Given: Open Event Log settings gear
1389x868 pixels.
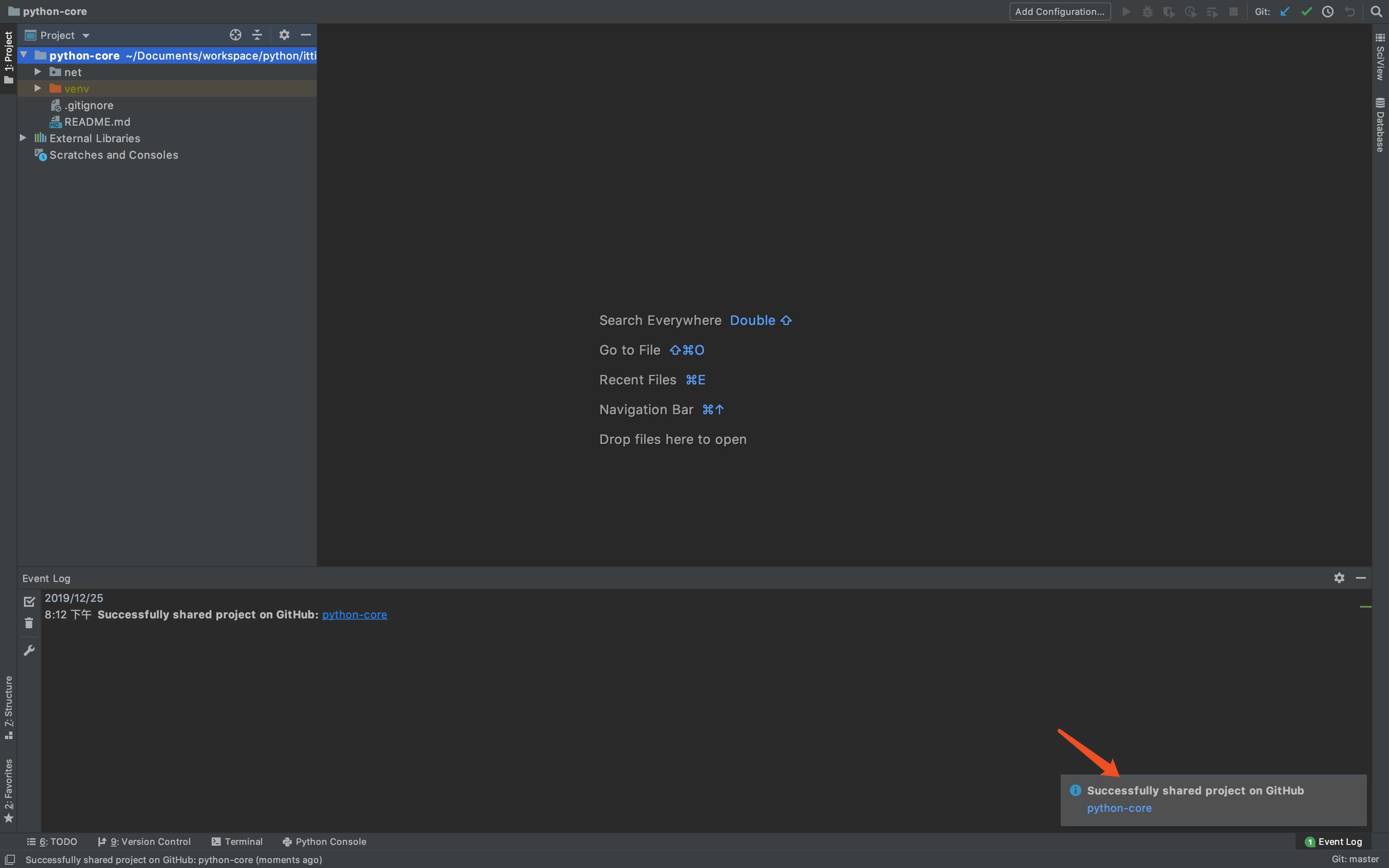Looking at the screenshot, I should coord(1339,578).
